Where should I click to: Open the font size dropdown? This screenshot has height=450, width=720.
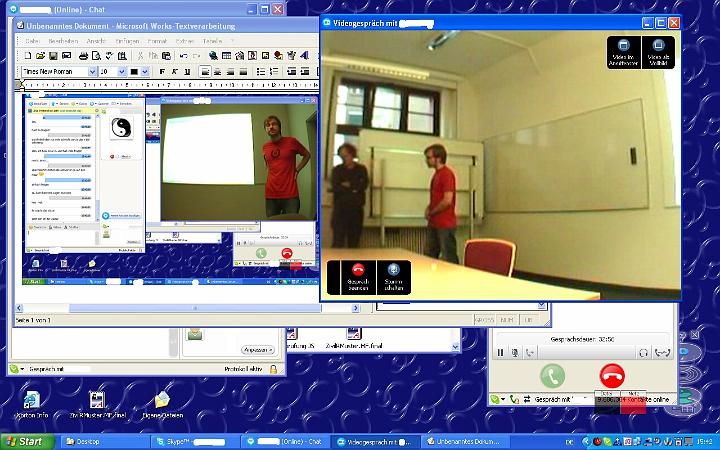tap(122, 72)
